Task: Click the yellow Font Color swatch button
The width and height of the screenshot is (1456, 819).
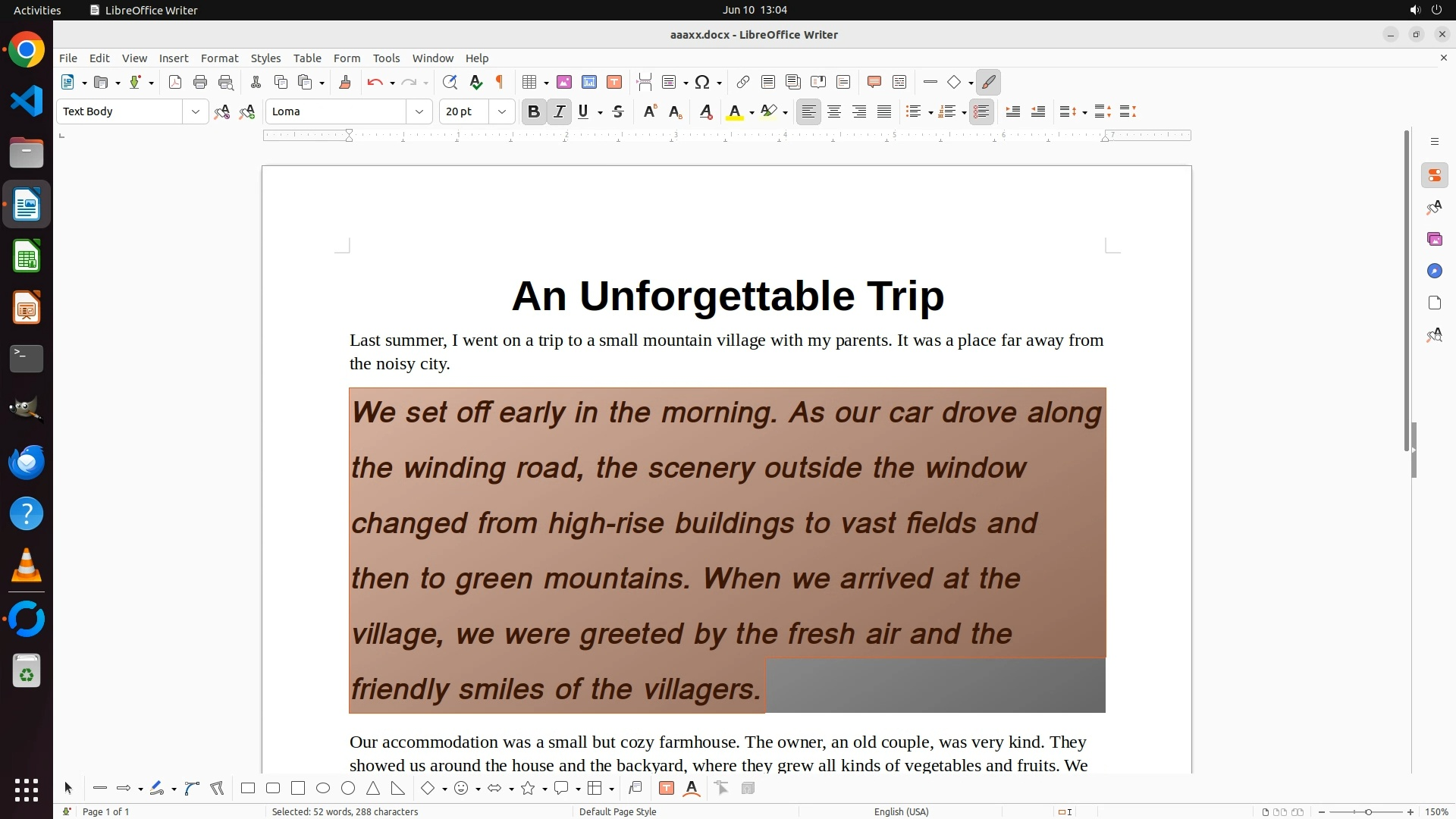Action: point(734,111)
